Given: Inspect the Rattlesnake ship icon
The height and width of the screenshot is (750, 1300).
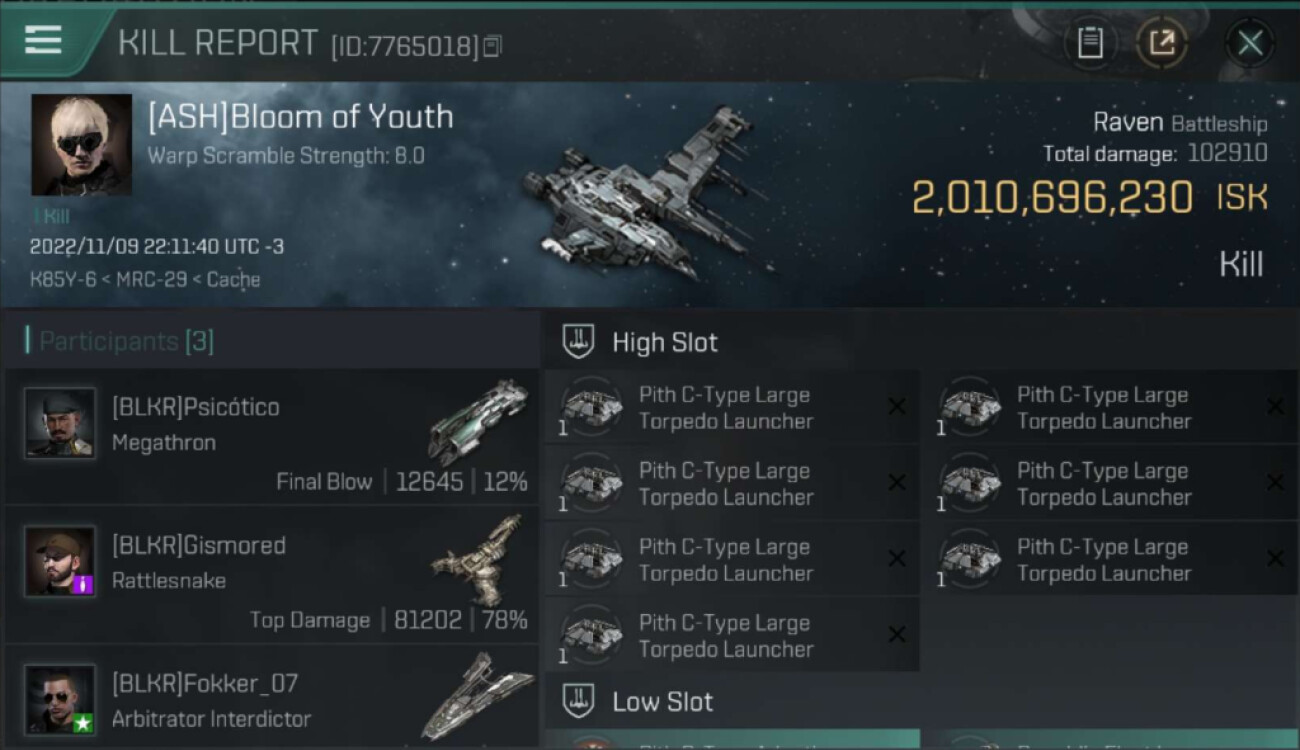Looking at the screenshot, I should coord(478,559).
